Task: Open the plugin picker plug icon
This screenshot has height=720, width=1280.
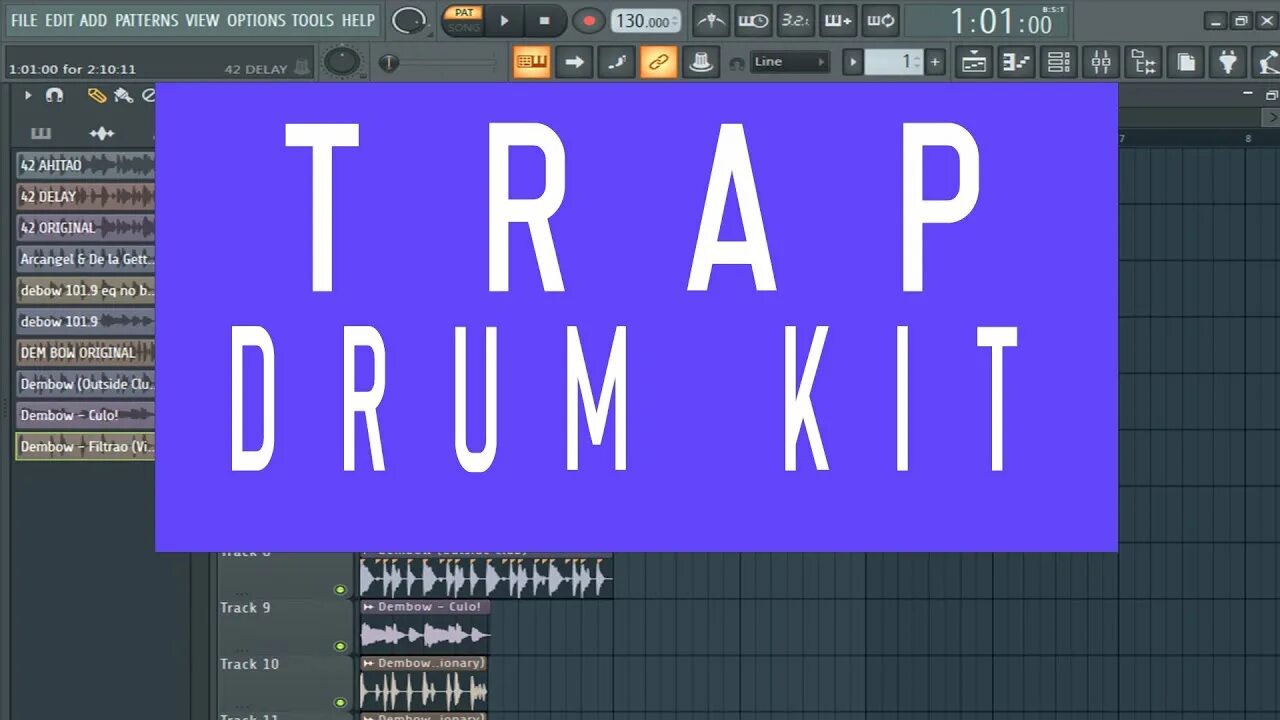Action: 1228,62
